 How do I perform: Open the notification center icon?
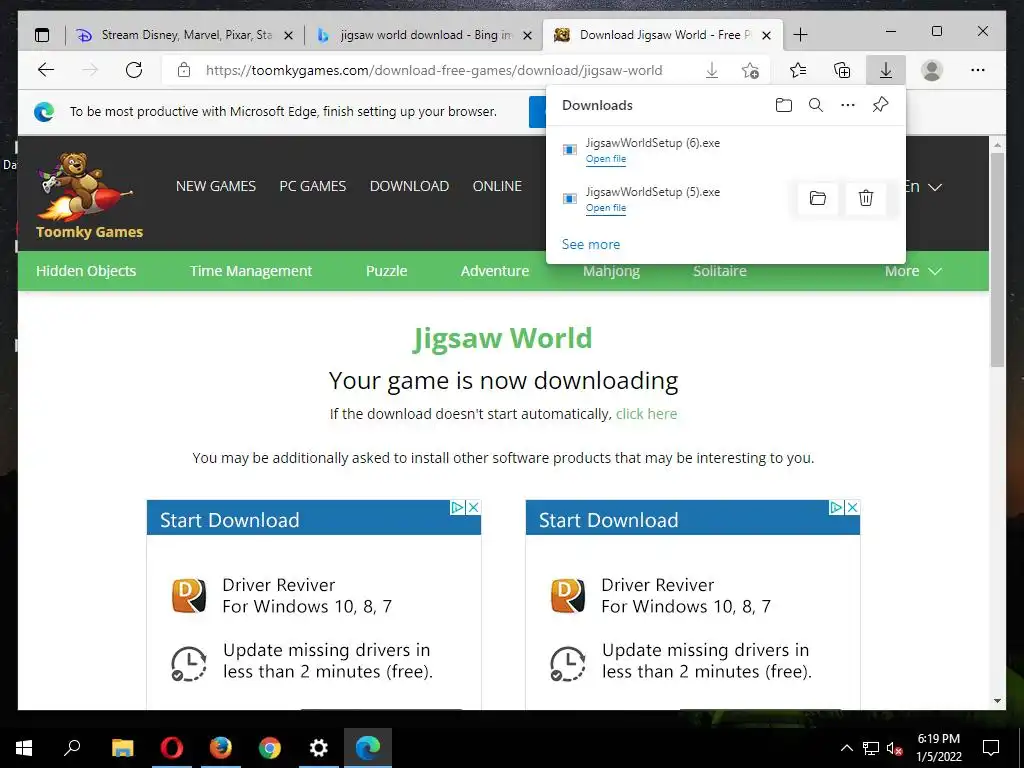pos(991,748)
